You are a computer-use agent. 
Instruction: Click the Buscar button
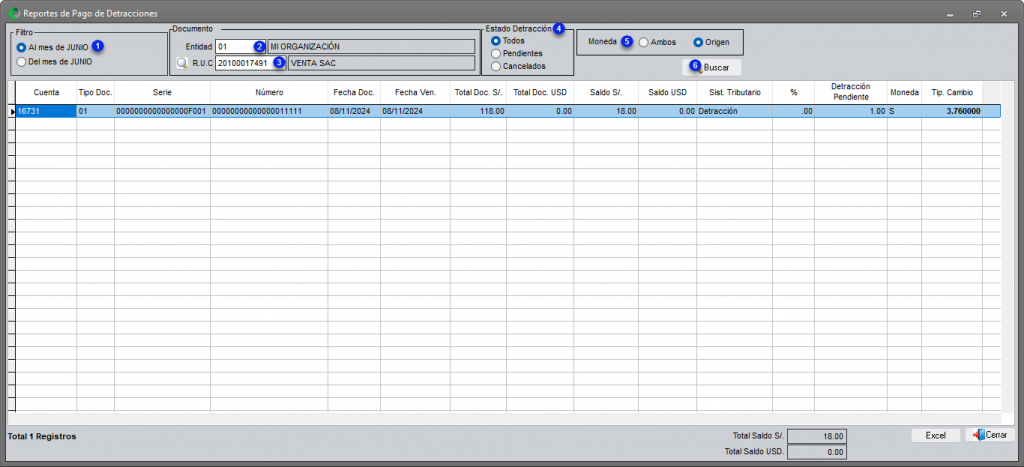point(711,67)
